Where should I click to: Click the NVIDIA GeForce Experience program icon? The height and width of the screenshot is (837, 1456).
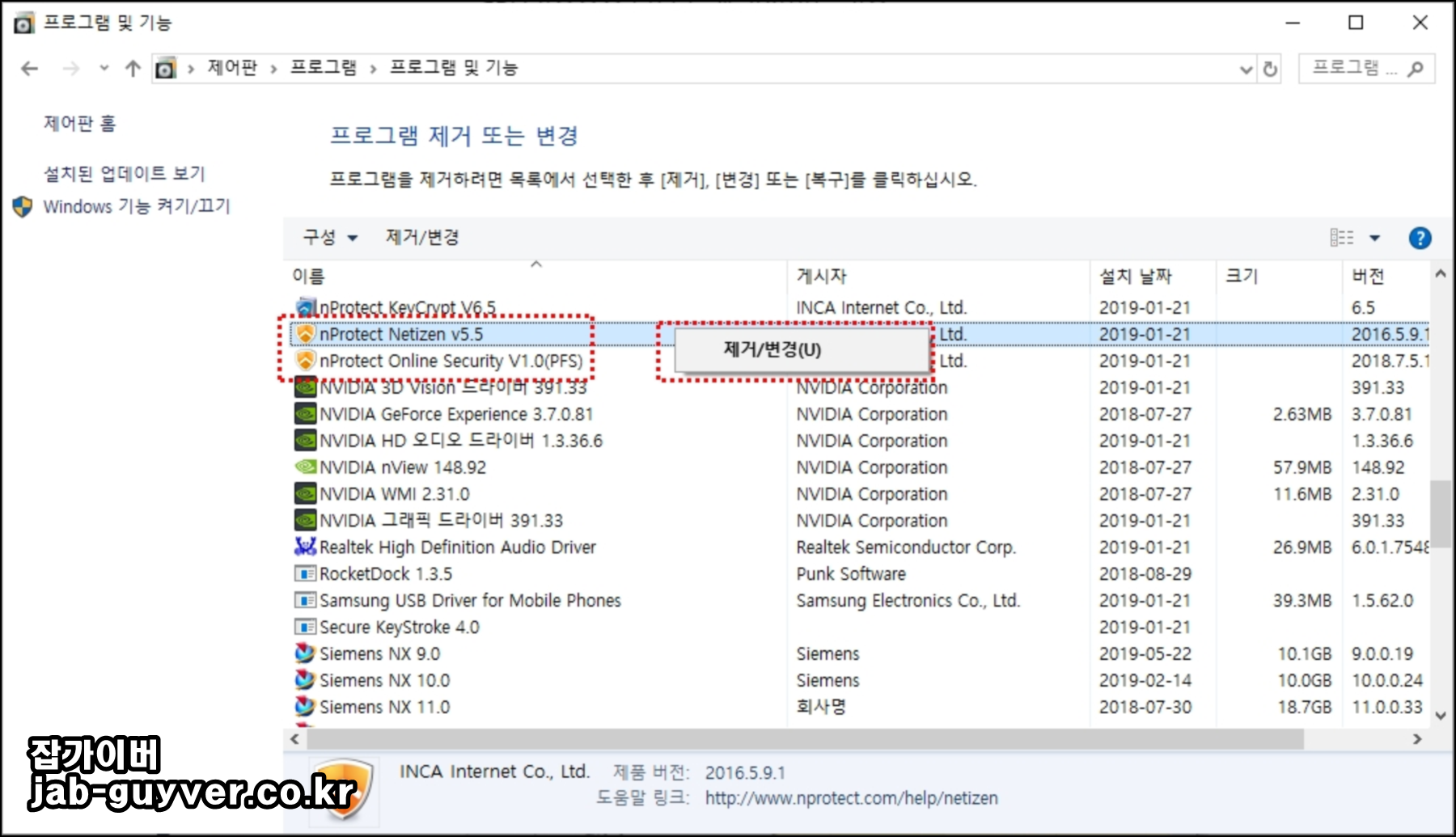click(306, 413)
